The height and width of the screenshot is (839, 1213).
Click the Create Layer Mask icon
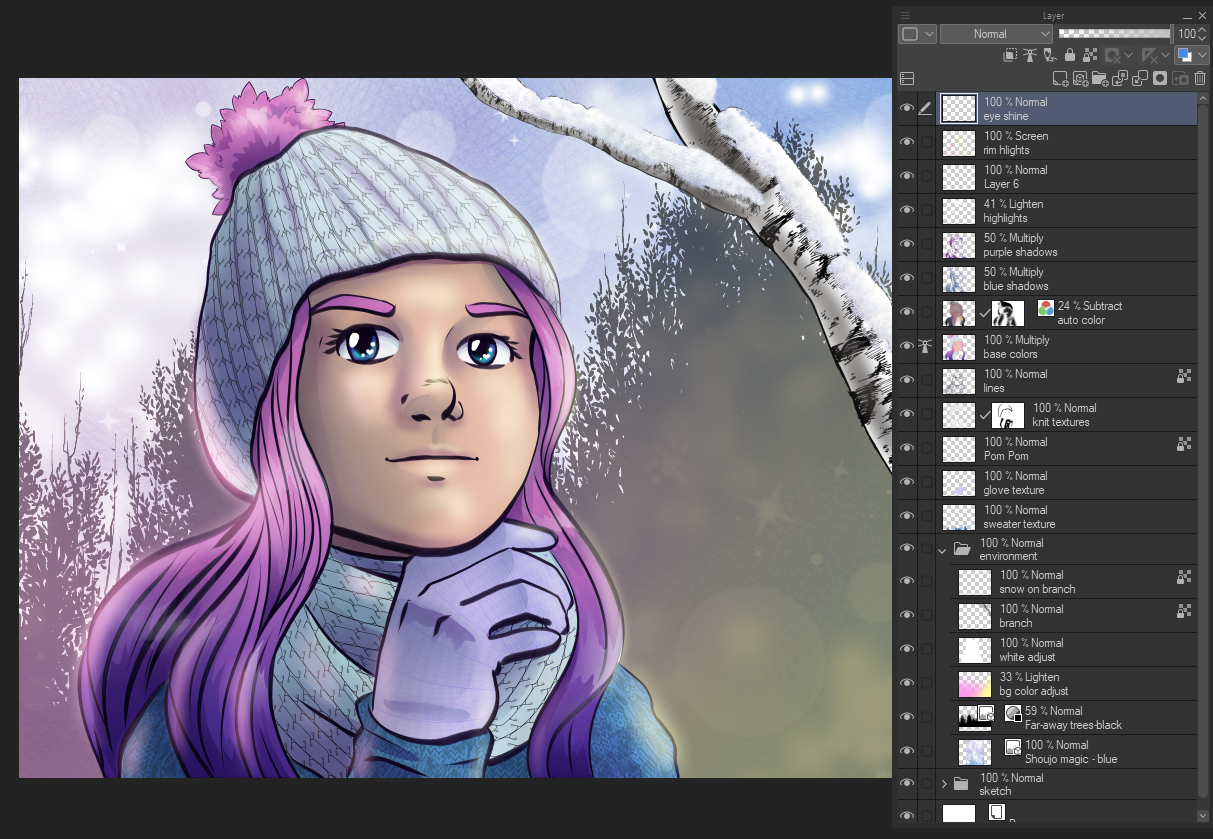click(1159, 78)
